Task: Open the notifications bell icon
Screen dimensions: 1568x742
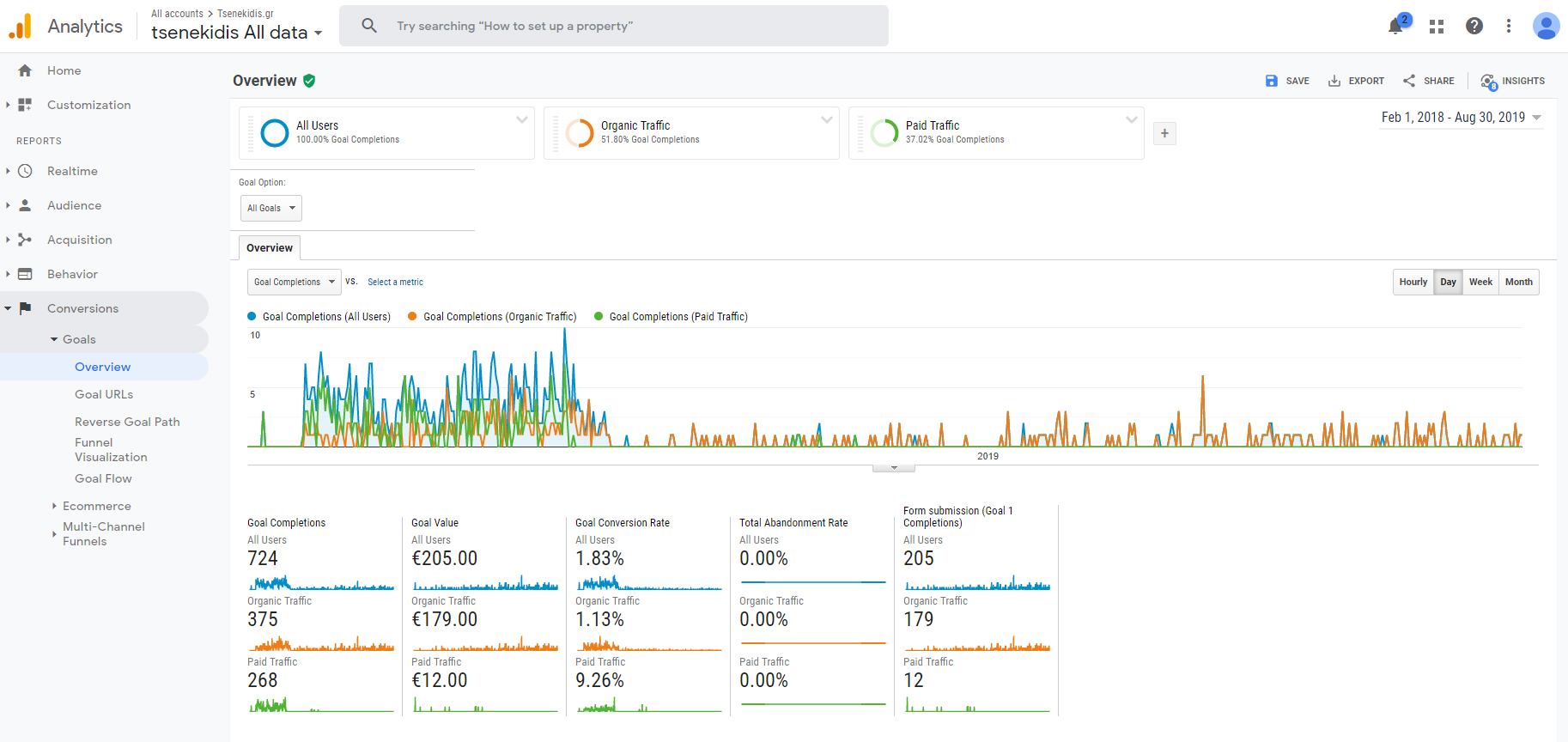Action: (1395, 26)
